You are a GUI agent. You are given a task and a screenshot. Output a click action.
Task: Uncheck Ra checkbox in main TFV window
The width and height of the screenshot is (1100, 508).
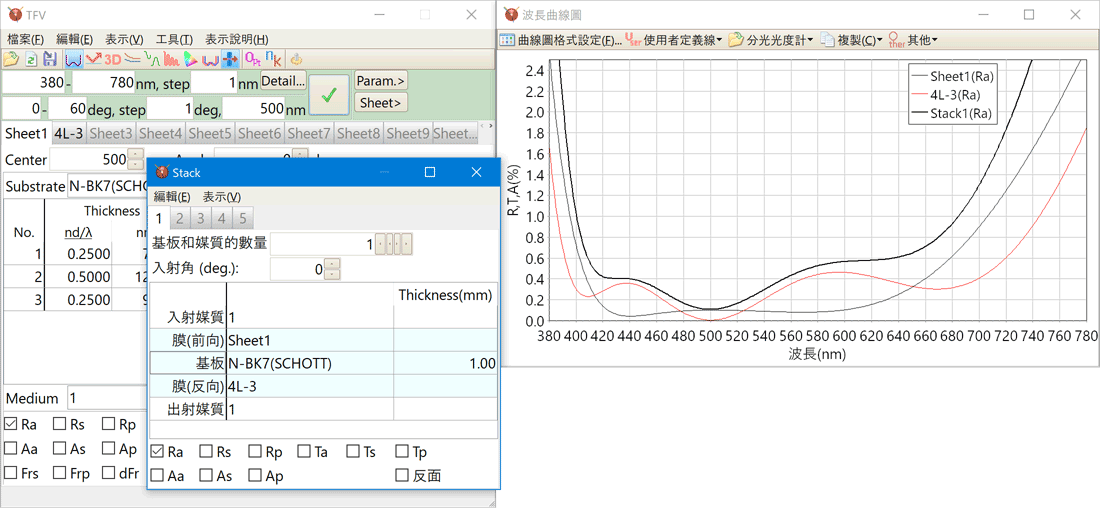tap(11, 424)
